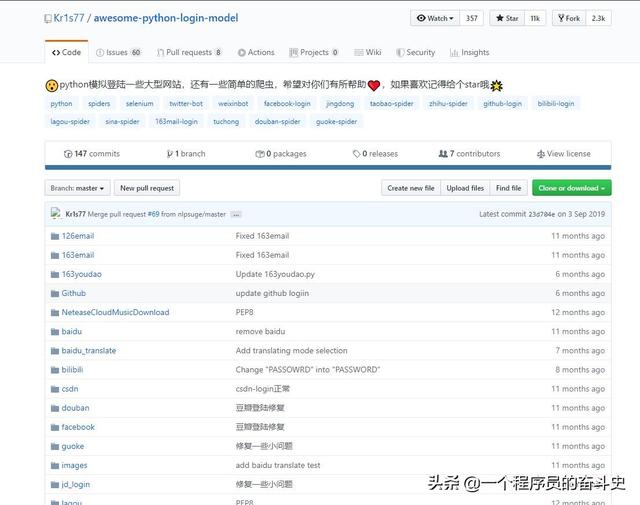Open commit 'Add translating mode selection'
Viewport: 640px width, 505px height.
pyautogui.click(x=291, y=351)
